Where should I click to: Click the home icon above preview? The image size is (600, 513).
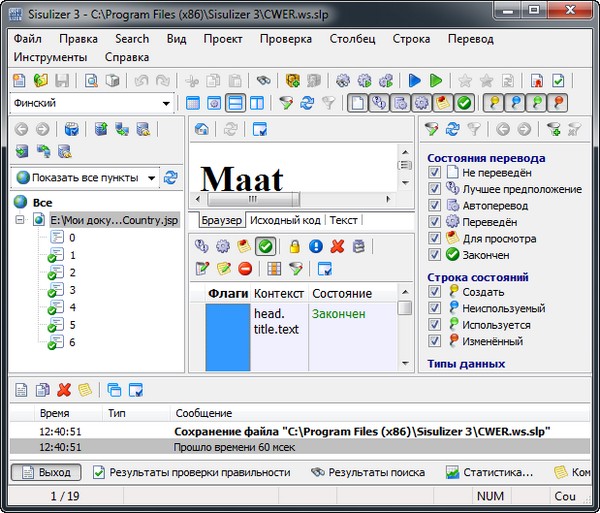coord(202,129)
